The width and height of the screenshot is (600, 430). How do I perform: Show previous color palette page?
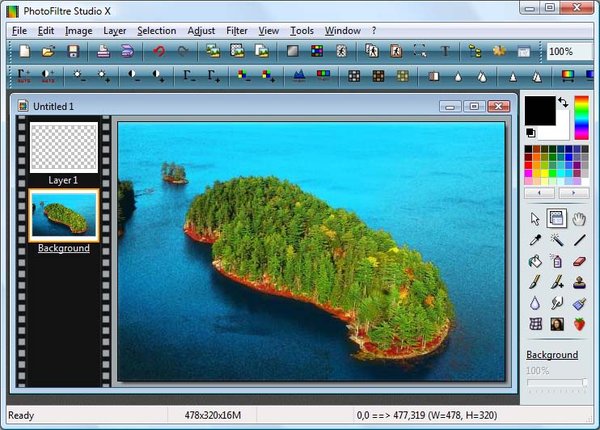(x=541, y=192)
